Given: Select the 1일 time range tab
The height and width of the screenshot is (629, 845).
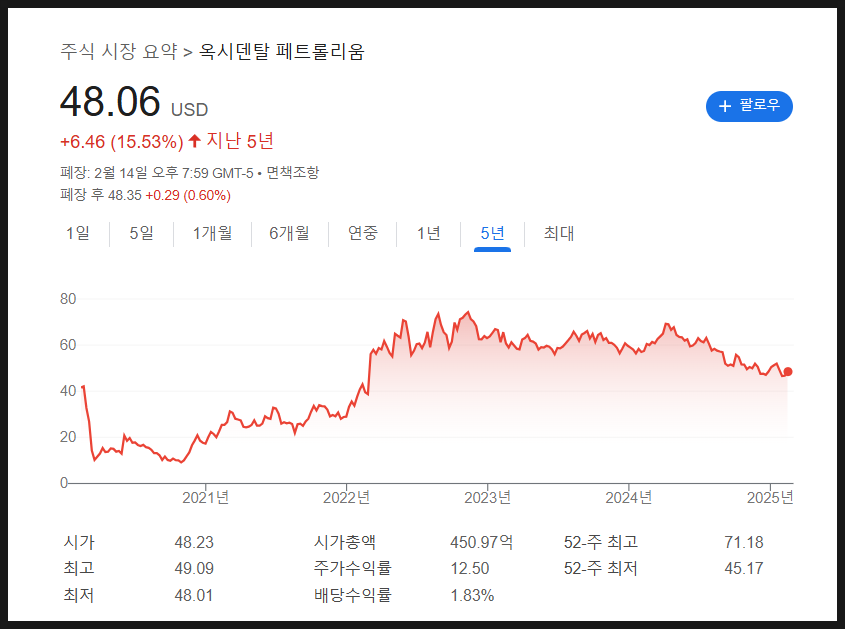Looking at the screenshot, I should [78, 233].
